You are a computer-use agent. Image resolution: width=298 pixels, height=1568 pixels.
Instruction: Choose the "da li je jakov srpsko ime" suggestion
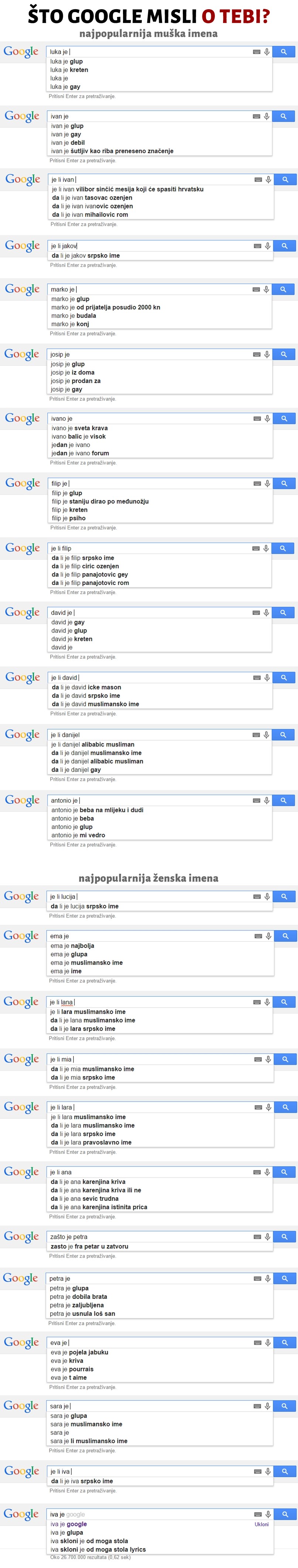[x=85, y=255]
